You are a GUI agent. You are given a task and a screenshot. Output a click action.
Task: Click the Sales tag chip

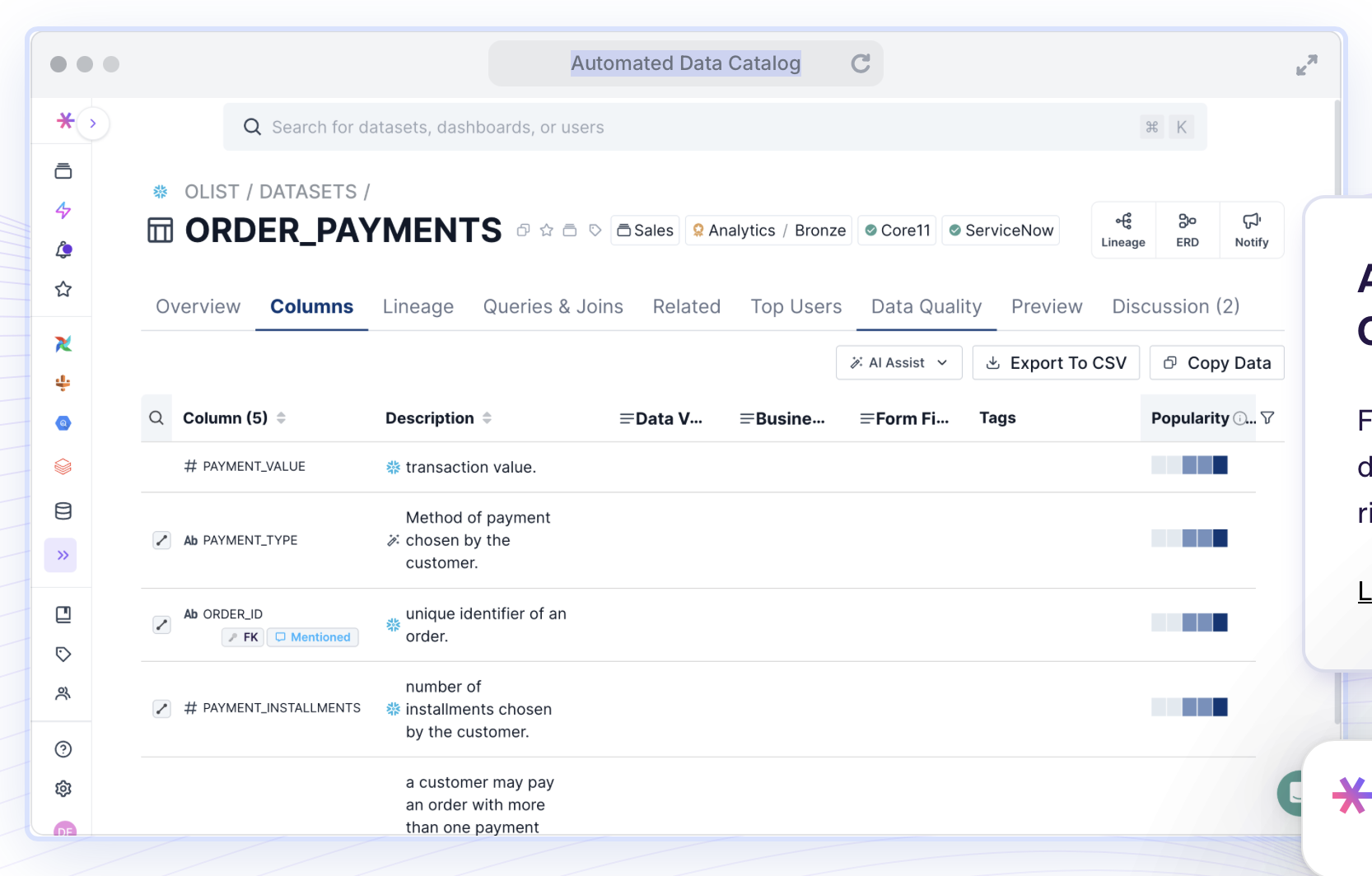(646, 231)
